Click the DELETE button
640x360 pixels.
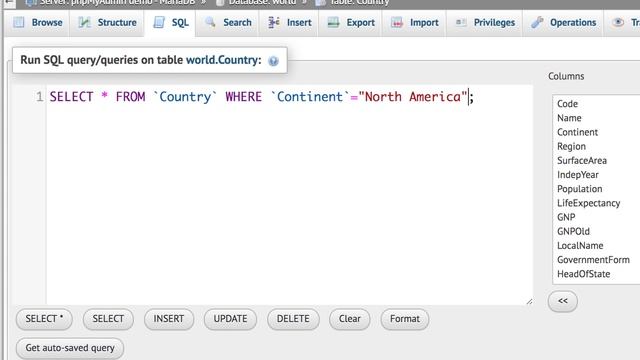tap(293, 319)
